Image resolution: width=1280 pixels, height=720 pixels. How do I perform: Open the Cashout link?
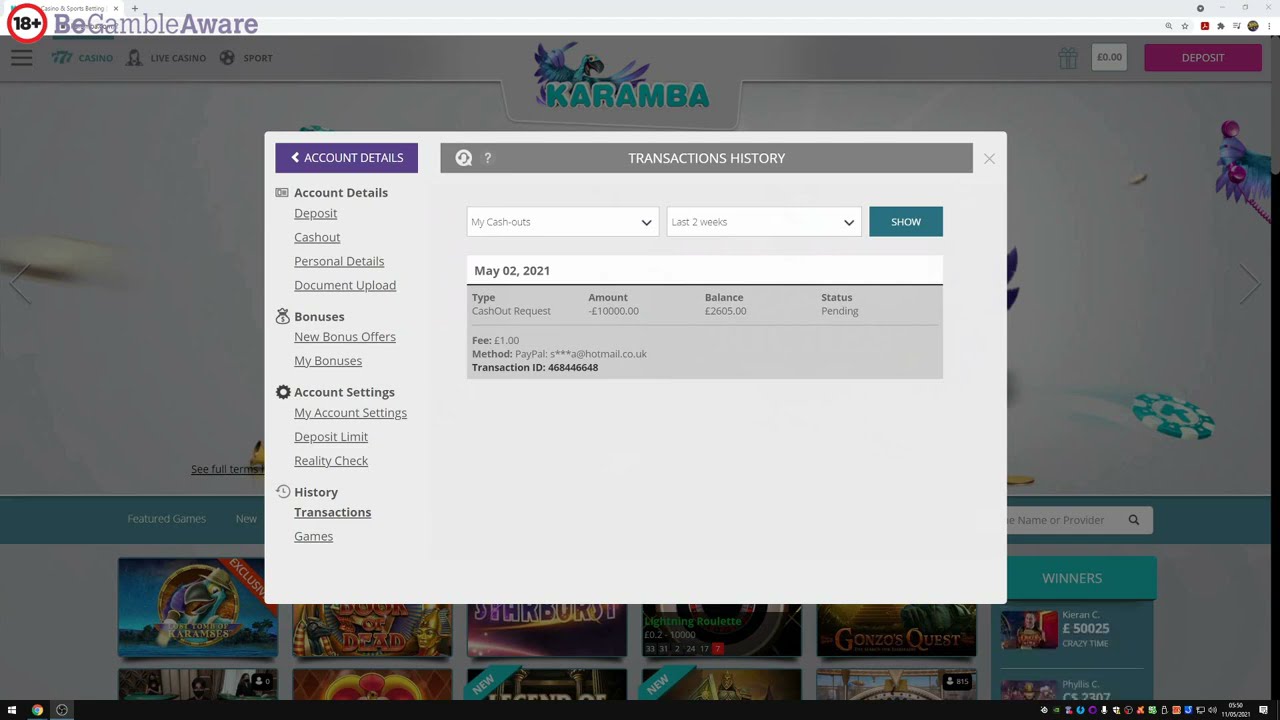(317, 237)
